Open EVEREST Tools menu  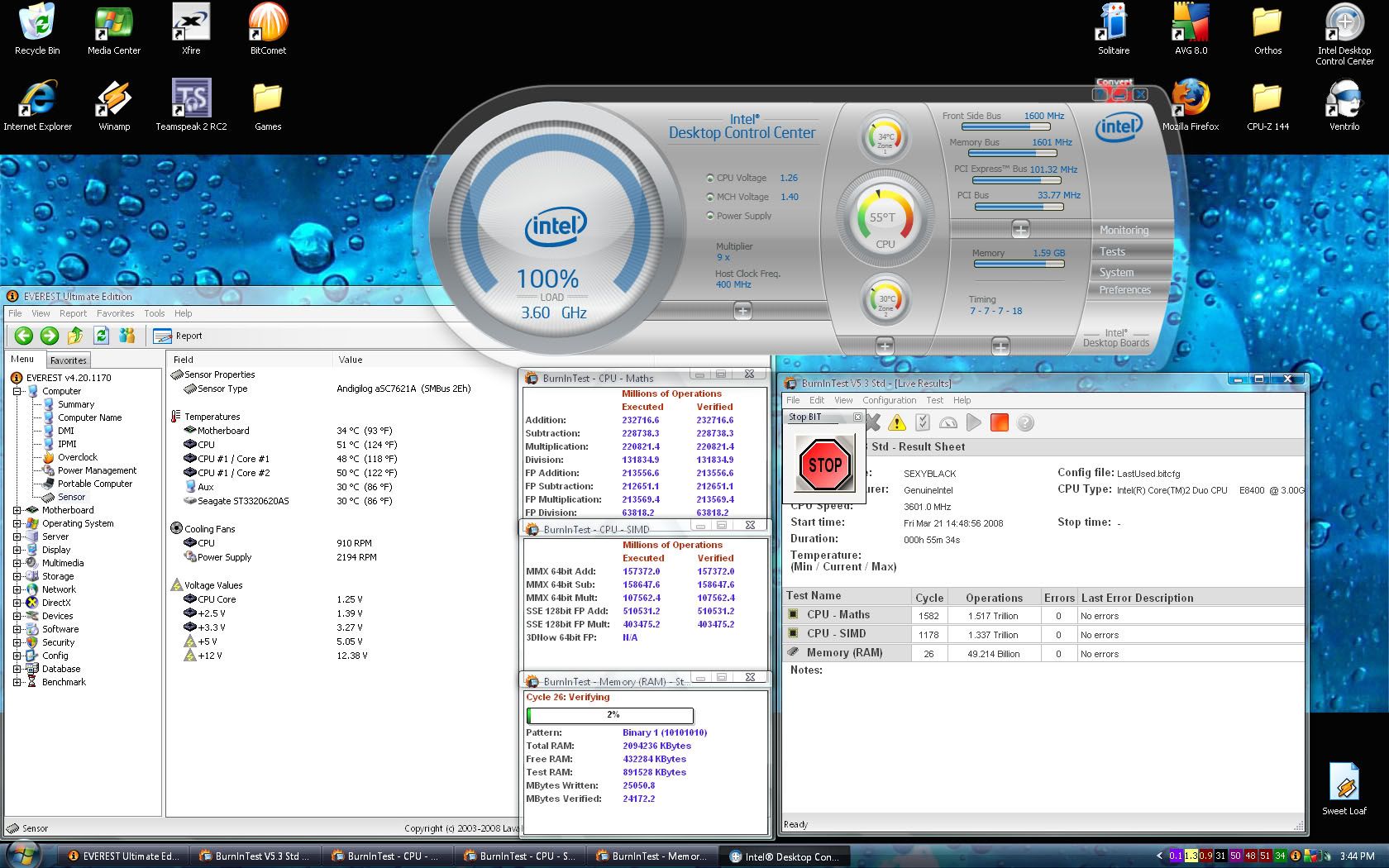pos(155,313)
